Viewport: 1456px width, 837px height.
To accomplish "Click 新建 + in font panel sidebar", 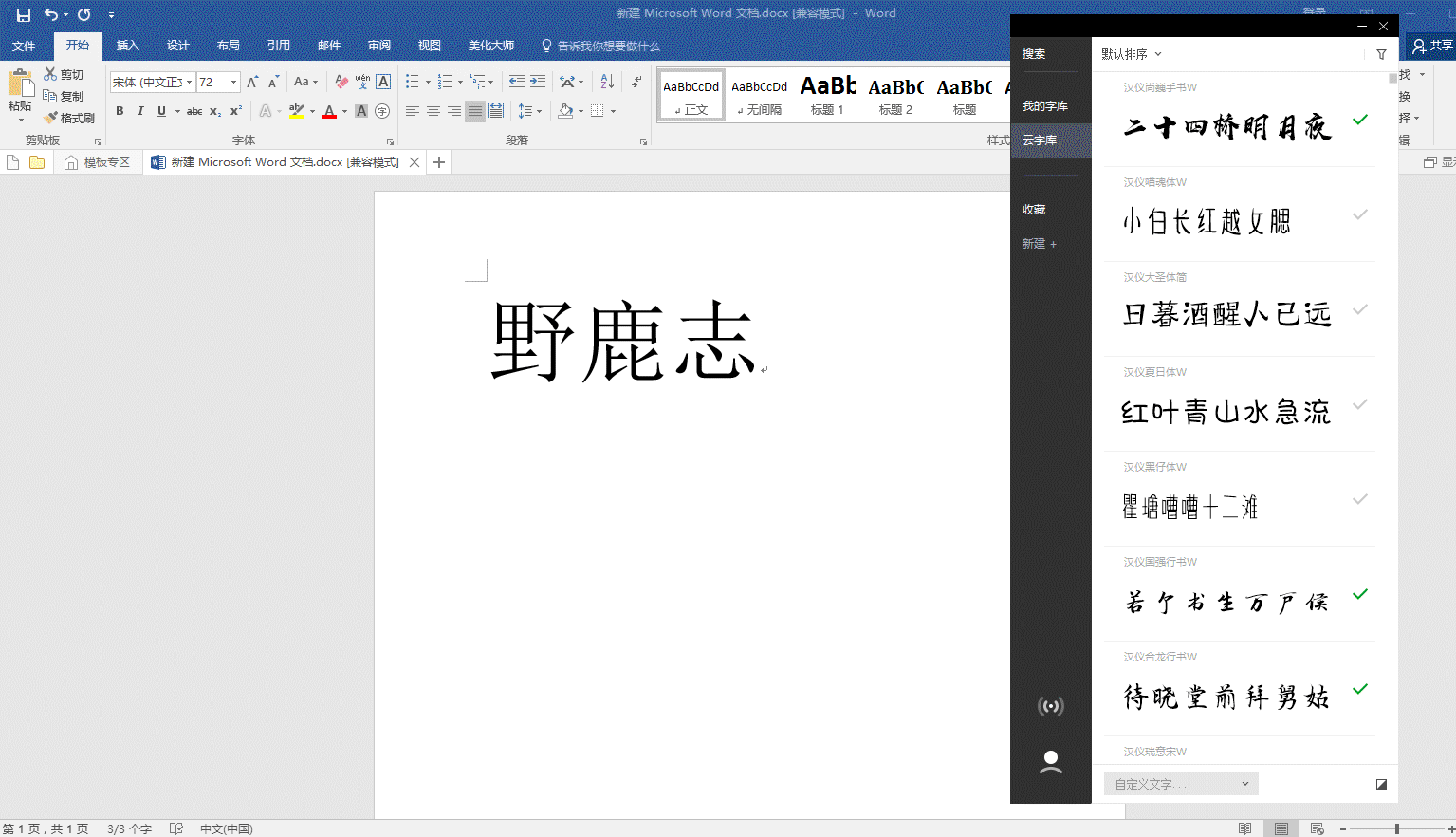I will point(1040,244).
